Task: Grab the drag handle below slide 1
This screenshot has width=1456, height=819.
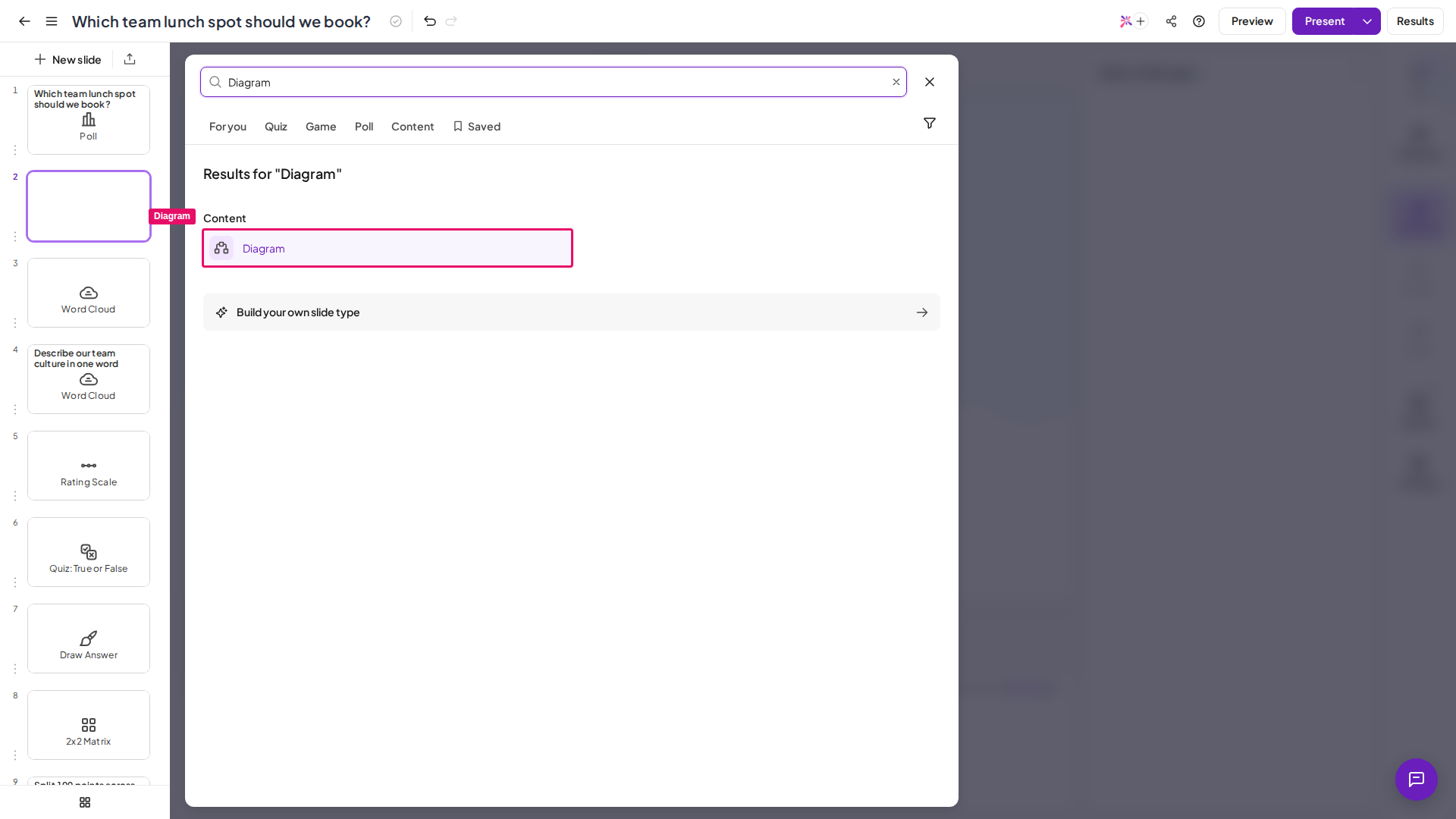Action: pos(15,150)
